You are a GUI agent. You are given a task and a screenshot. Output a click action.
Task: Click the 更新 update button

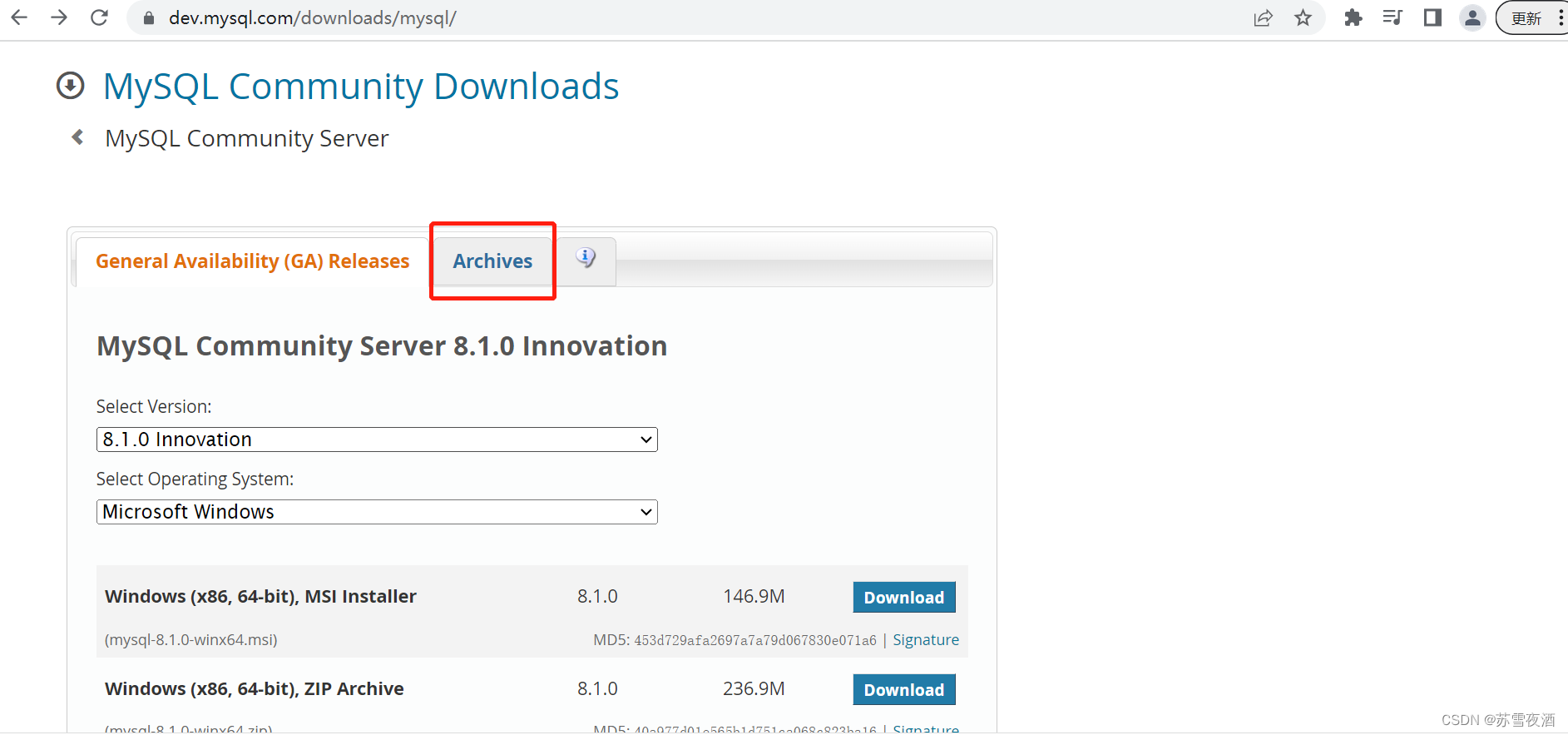pos(1526,18)
